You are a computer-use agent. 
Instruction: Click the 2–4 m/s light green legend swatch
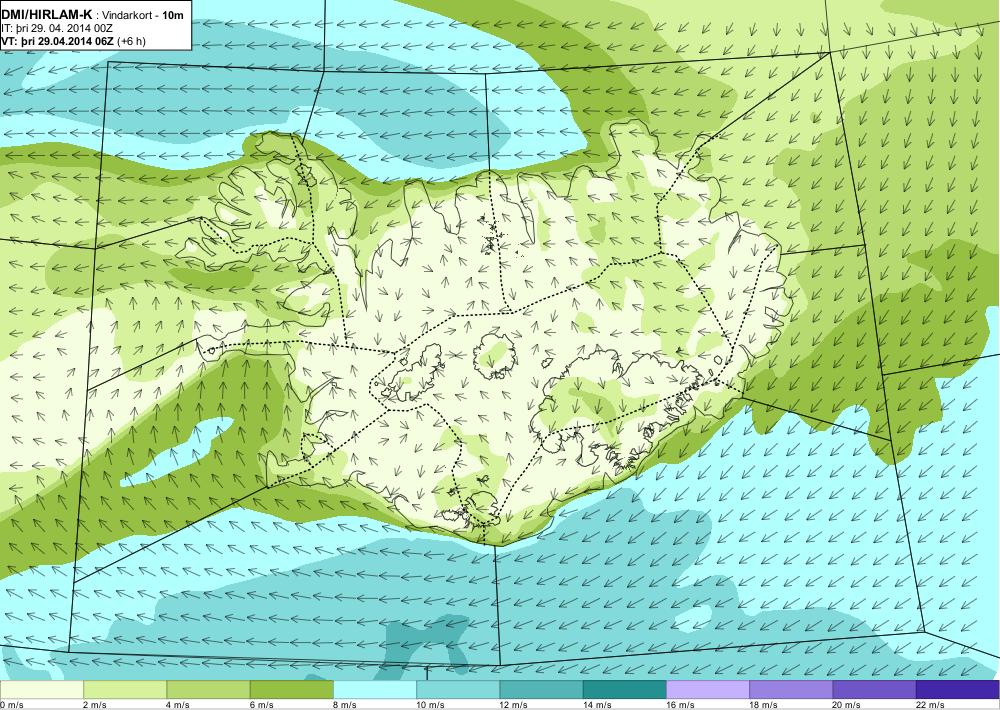tap(125, 690)
